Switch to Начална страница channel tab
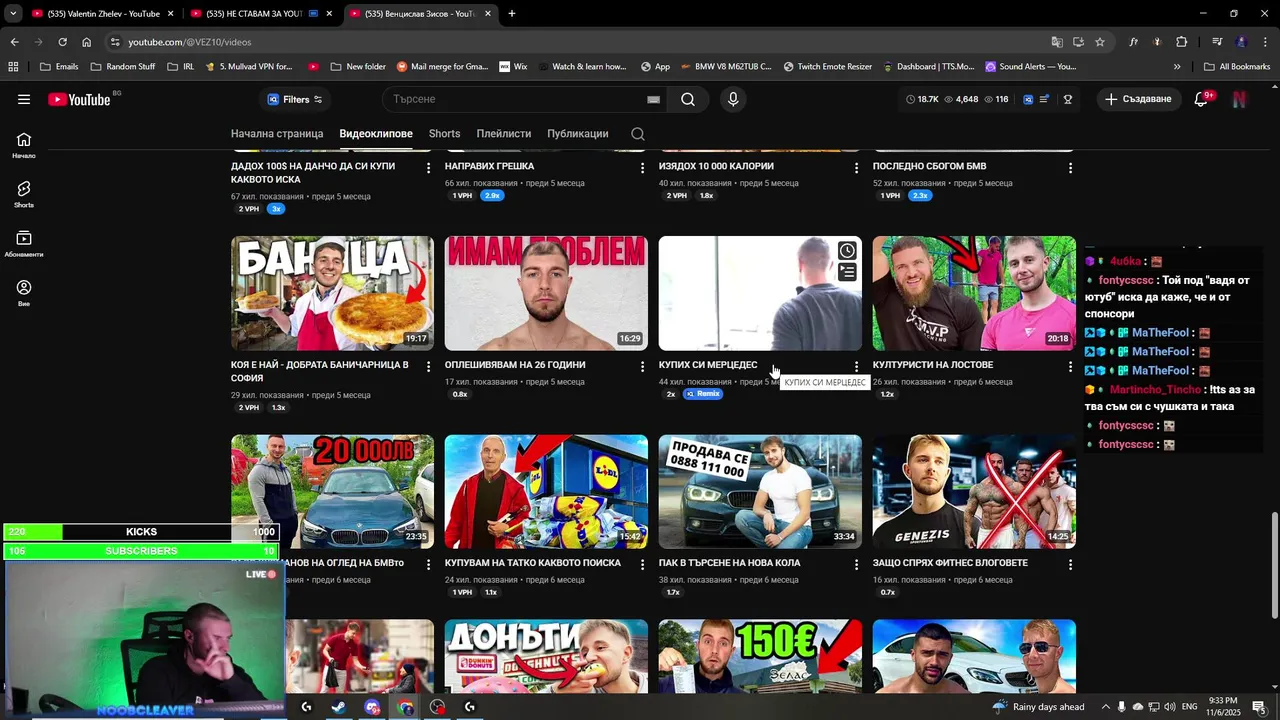The height and width of the screenshot is (720, 1280). (x=277, y=134)
